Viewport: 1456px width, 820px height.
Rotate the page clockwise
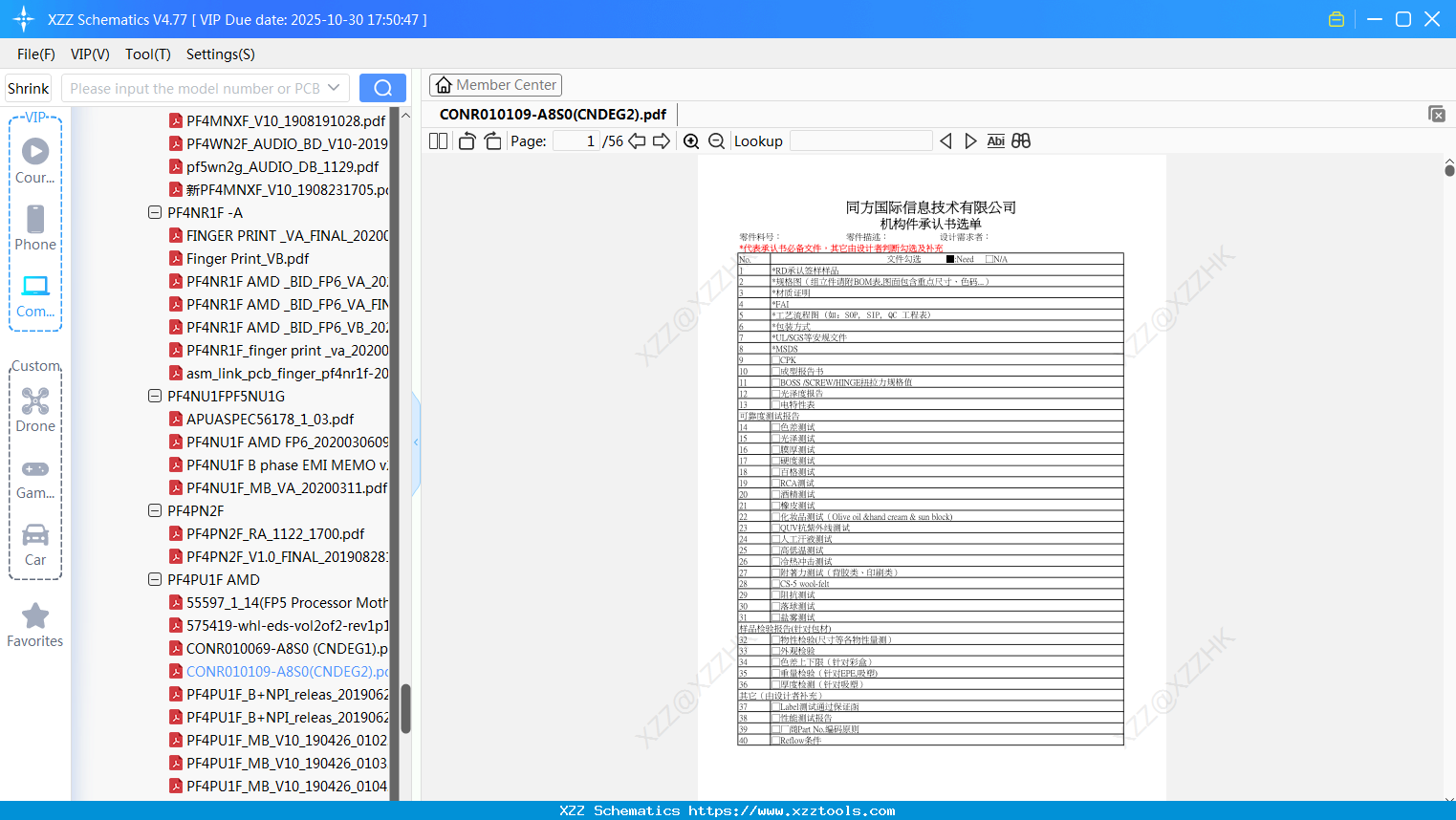click(492, 140)
